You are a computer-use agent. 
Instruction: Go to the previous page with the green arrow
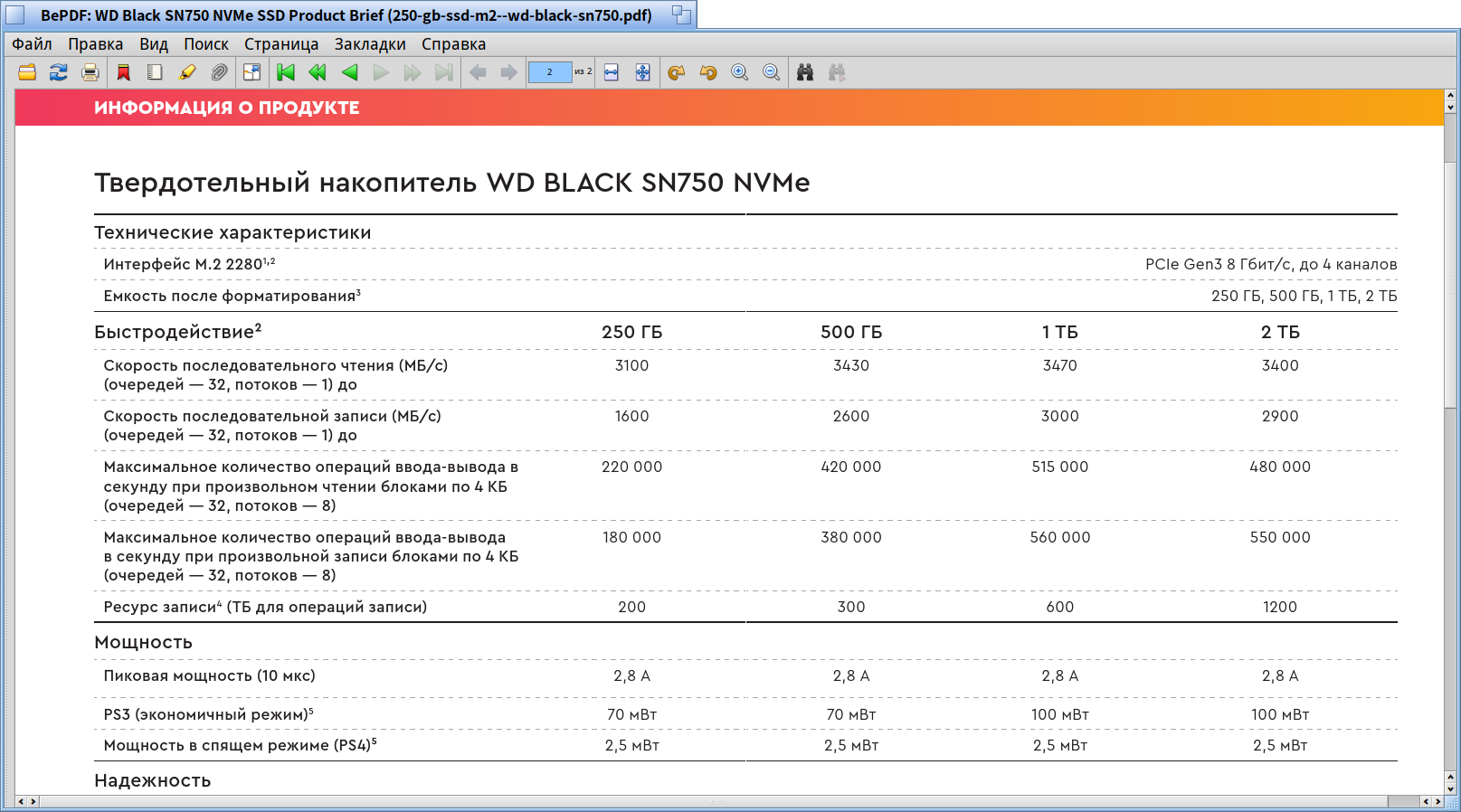[x=349, y=72]
